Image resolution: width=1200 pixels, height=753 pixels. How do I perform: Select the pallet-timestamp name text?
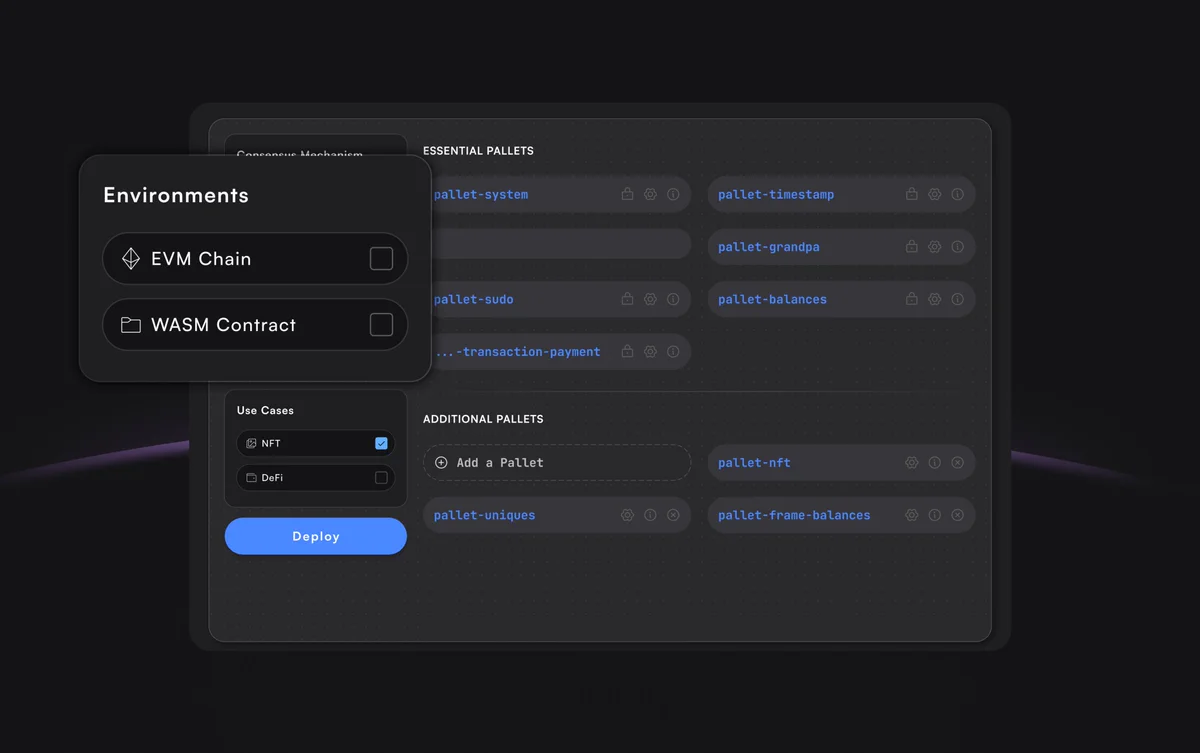point(776,195)
